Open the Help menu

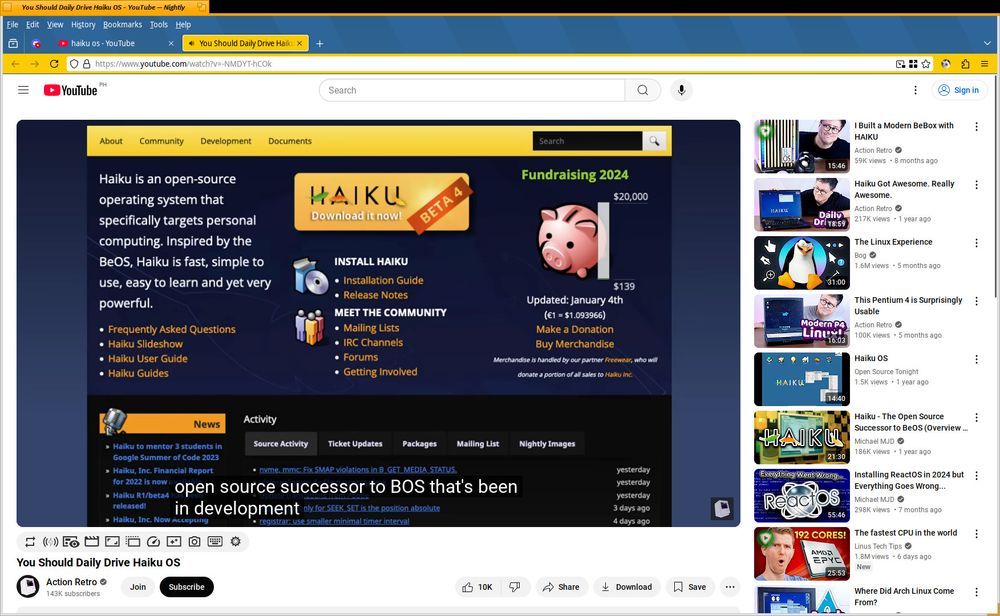click(x=183, y=24)
